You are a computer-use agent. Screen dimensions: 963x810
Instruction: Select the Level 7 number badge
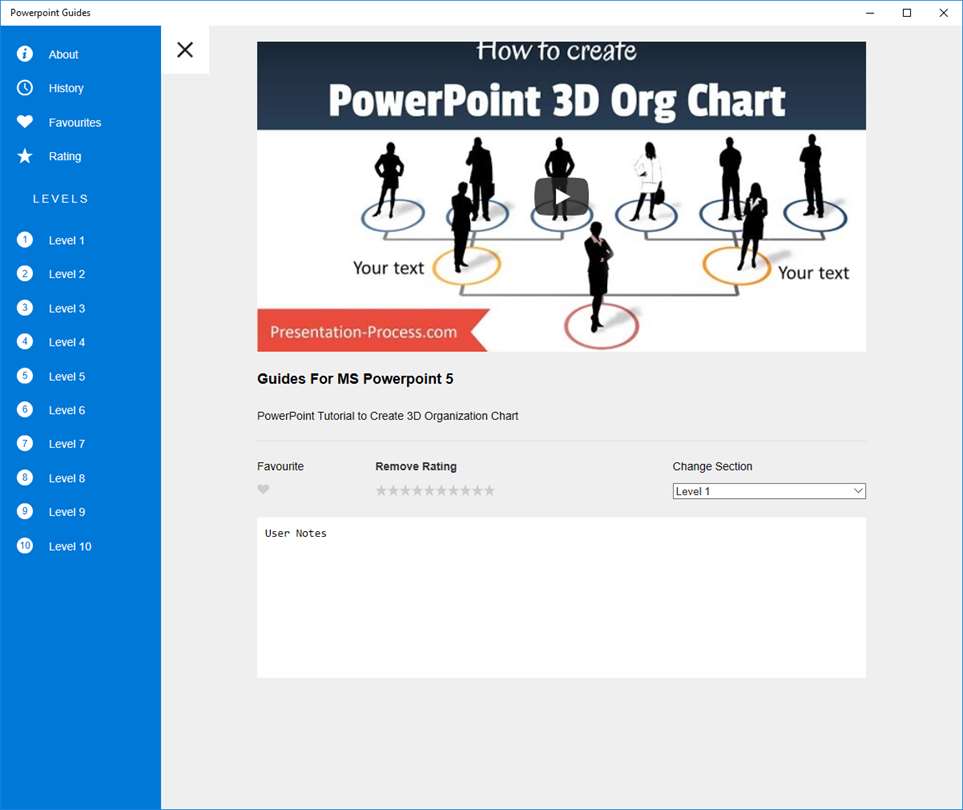pos(25,443)
